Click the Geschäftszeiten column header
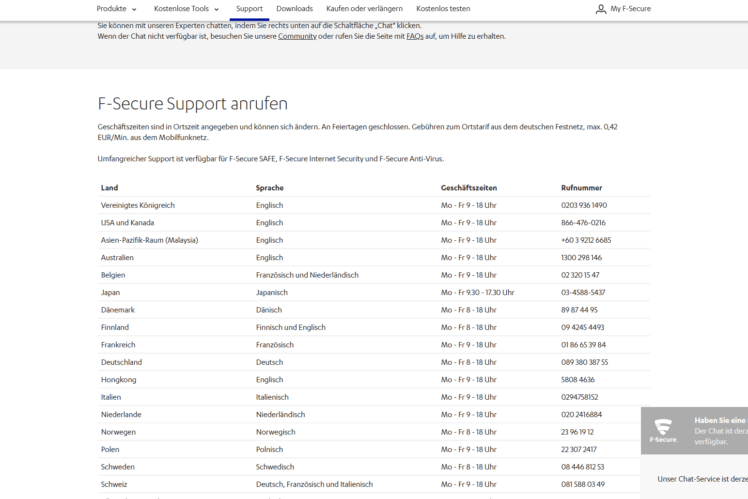Image resolution: width=748 pixels, height=499 pixels. [469, 188]
